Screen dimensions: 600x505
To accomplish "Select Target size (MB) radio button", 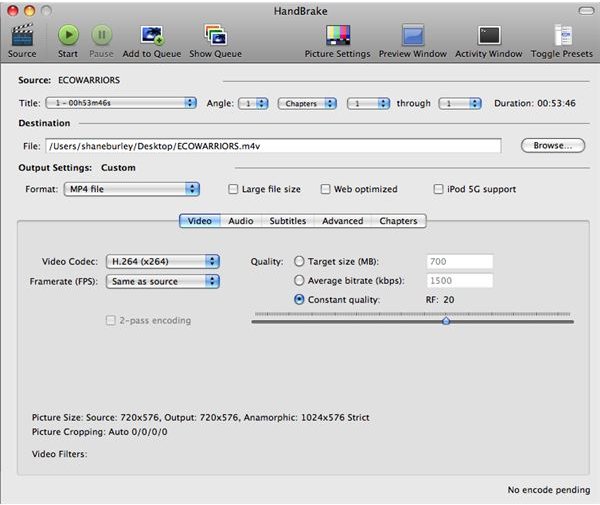I will 299,261.
